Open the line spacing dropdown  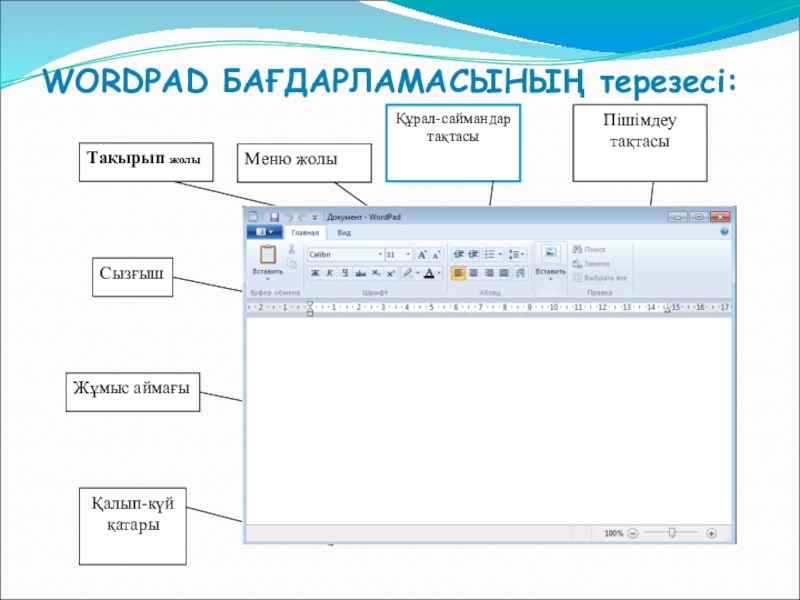pyautogui.click(x=516, y=254)
